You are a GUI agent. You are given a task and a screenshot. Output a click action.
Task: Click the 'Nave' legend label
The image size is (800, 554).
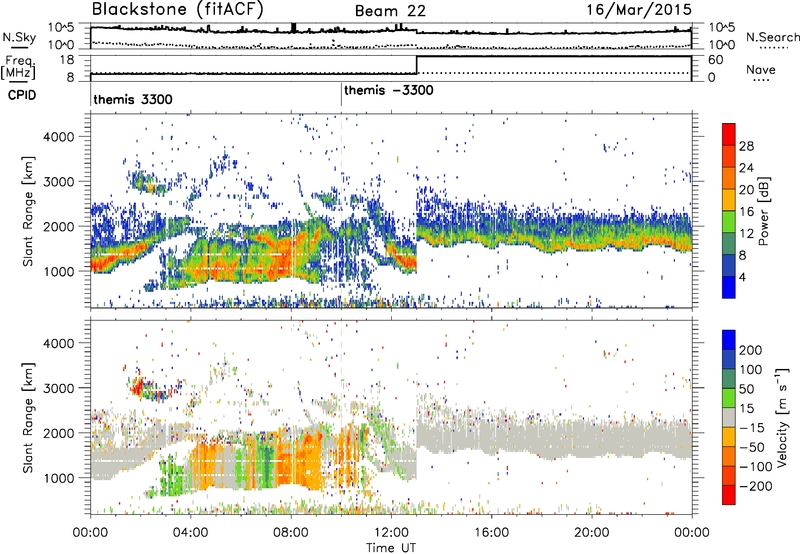(761, 69)
